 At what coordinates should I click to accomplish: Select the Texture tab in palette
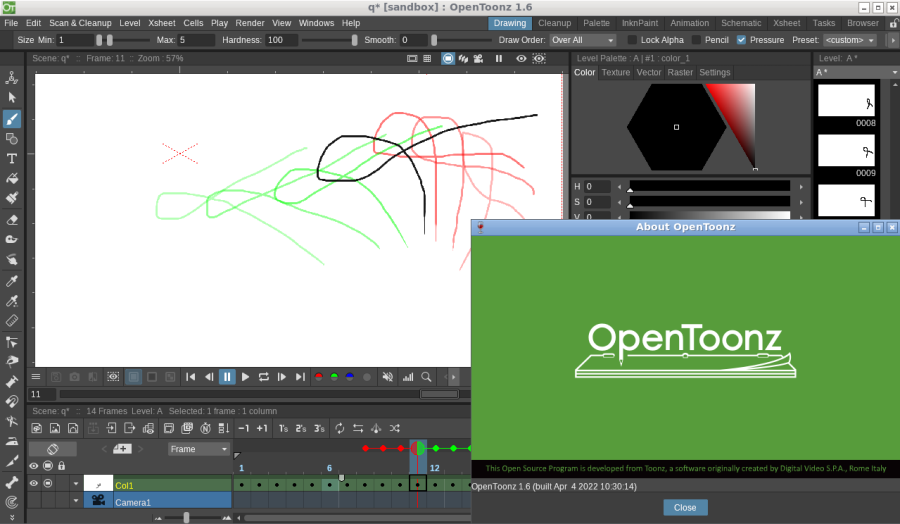615,72
